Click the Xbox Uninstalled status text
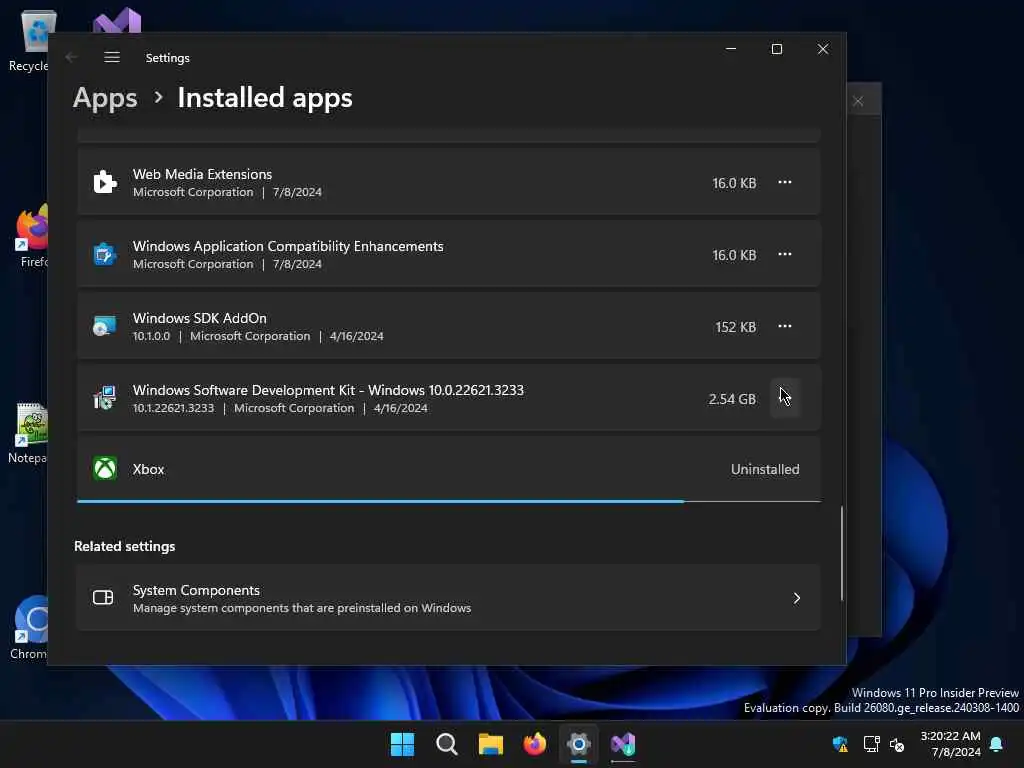The width and height of the screenshot is (1024, 768). pos(765,470)
